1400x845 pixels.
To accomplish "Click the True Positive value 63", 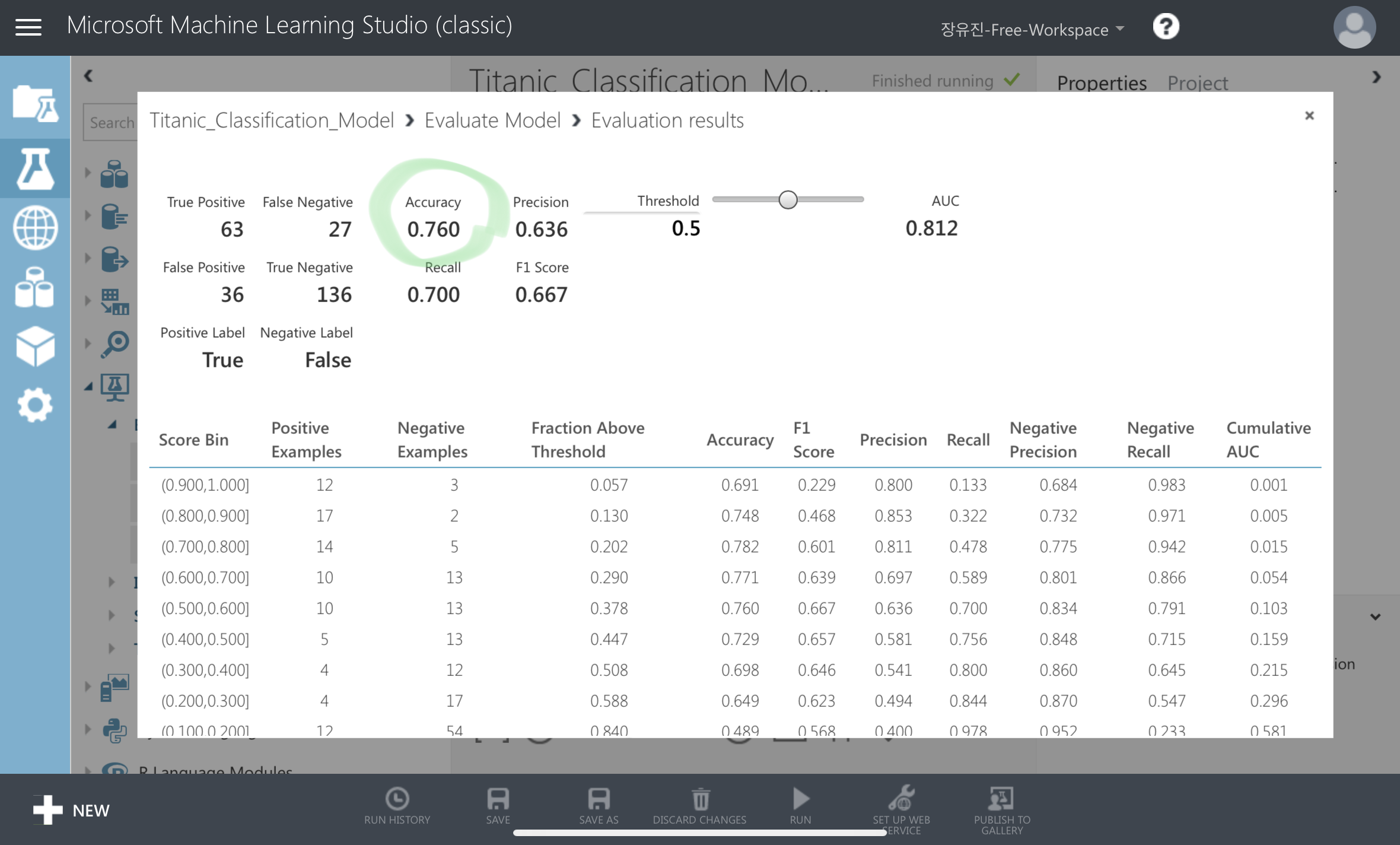I will pos(232,230).
